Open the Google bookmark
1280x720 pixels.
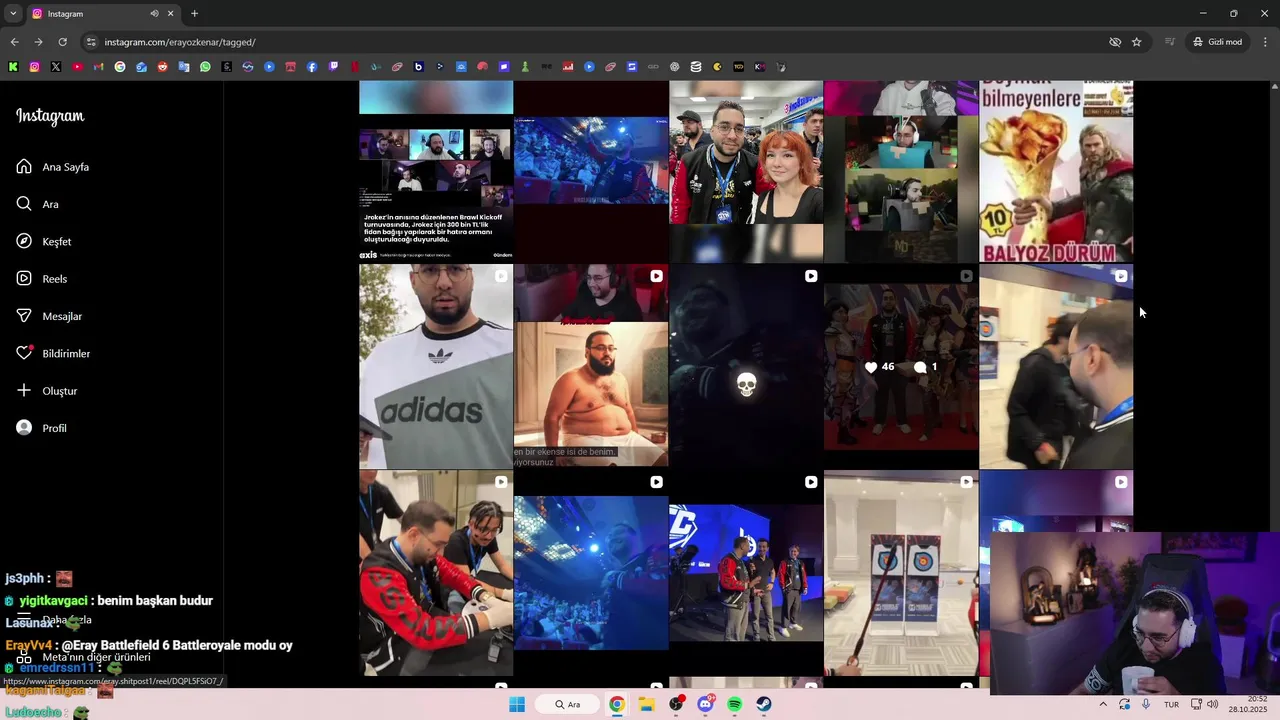click(x=120, y=67)
